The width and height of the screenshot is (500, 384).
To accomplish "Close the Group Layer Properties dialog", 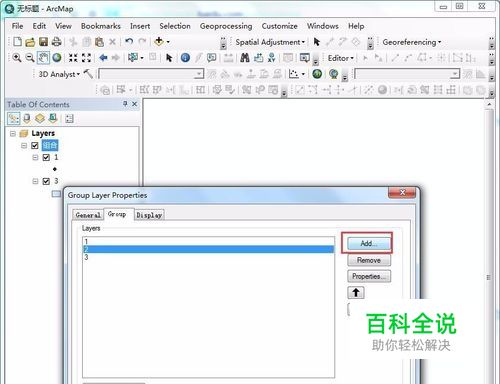I will (402, 193).
